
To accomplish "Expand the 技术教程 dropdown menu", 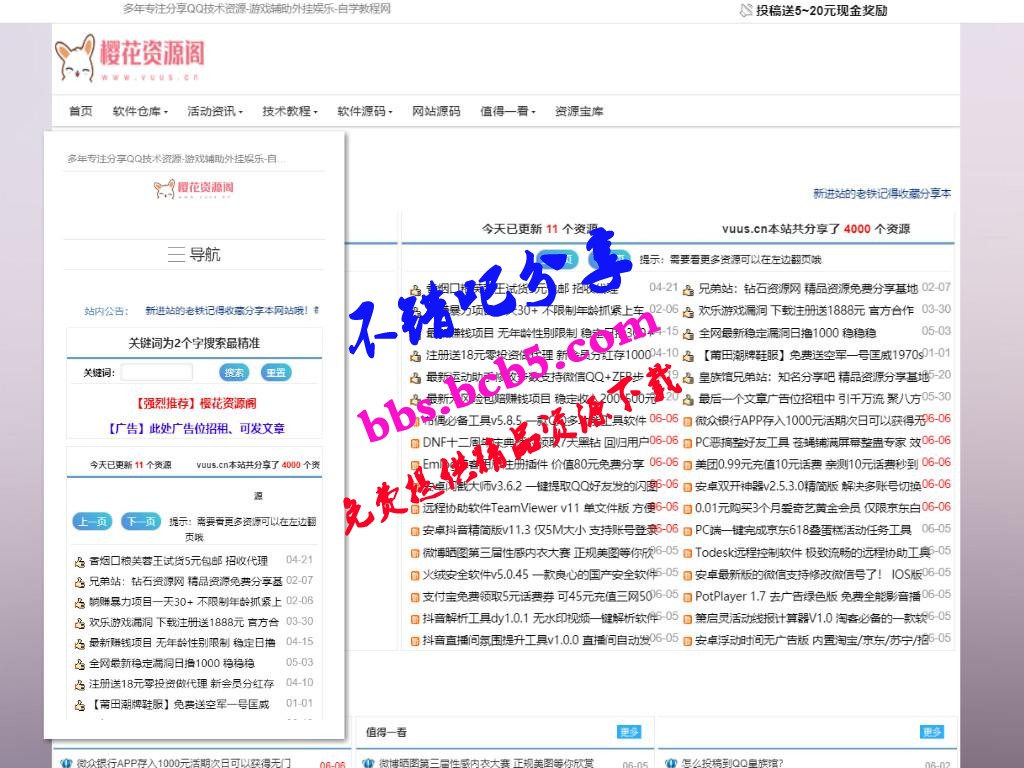I will click(x=290, y=111).
